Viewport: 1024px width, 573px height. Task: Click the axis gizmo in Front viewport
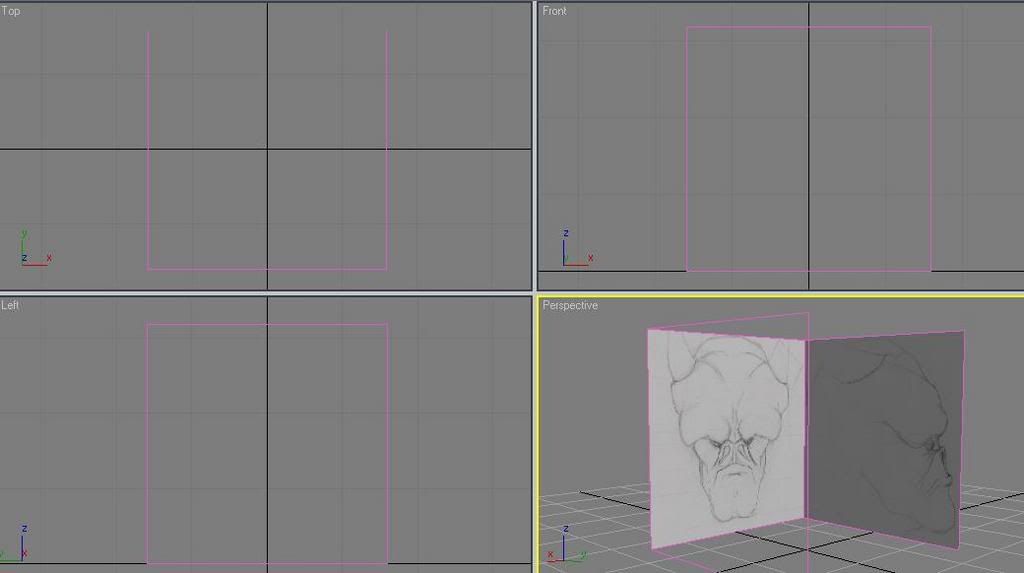pyautogui.click(x=574, y=252)
